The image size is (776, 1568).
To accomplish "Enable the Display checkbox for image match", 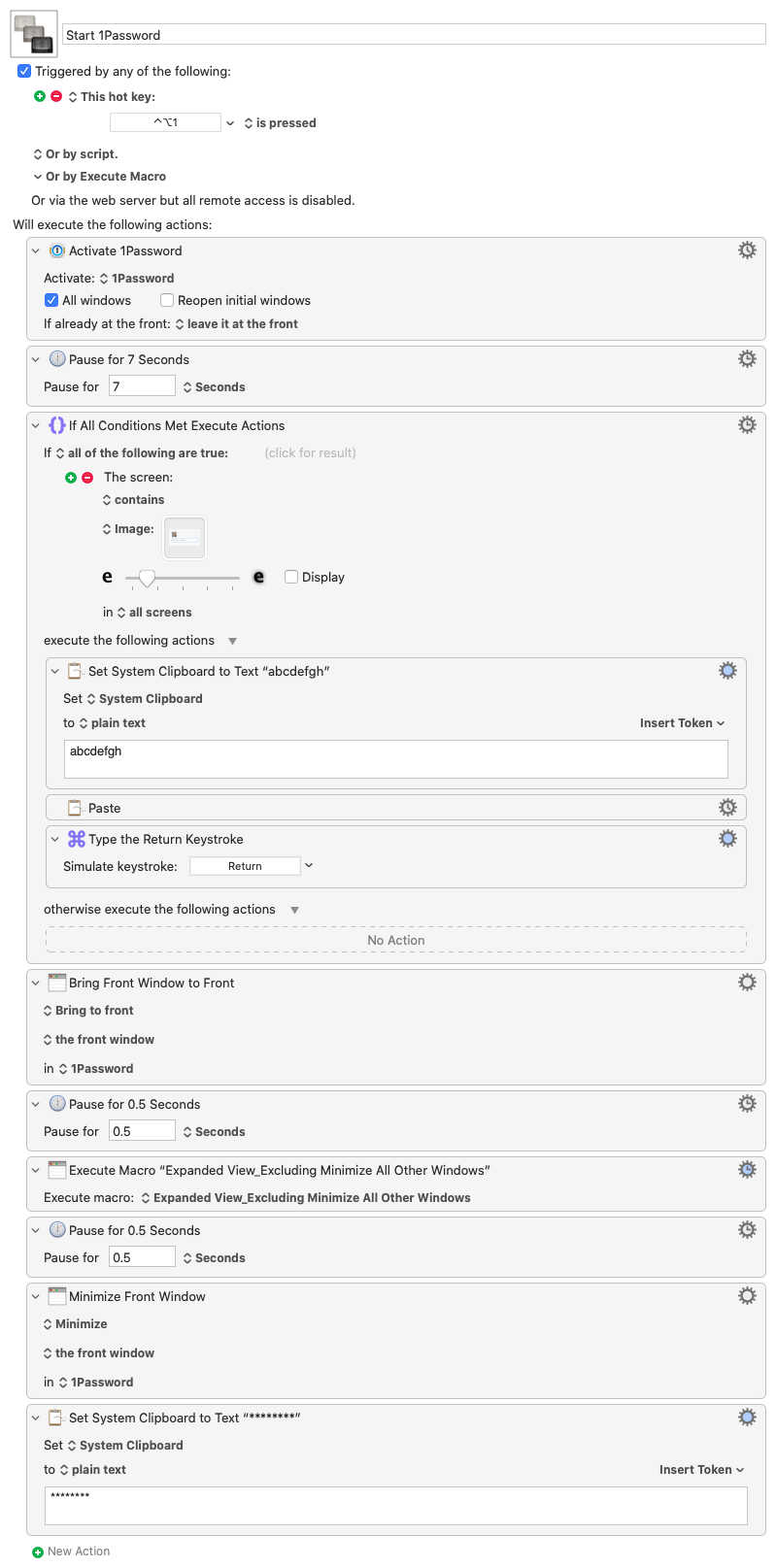I will point(291,577).
